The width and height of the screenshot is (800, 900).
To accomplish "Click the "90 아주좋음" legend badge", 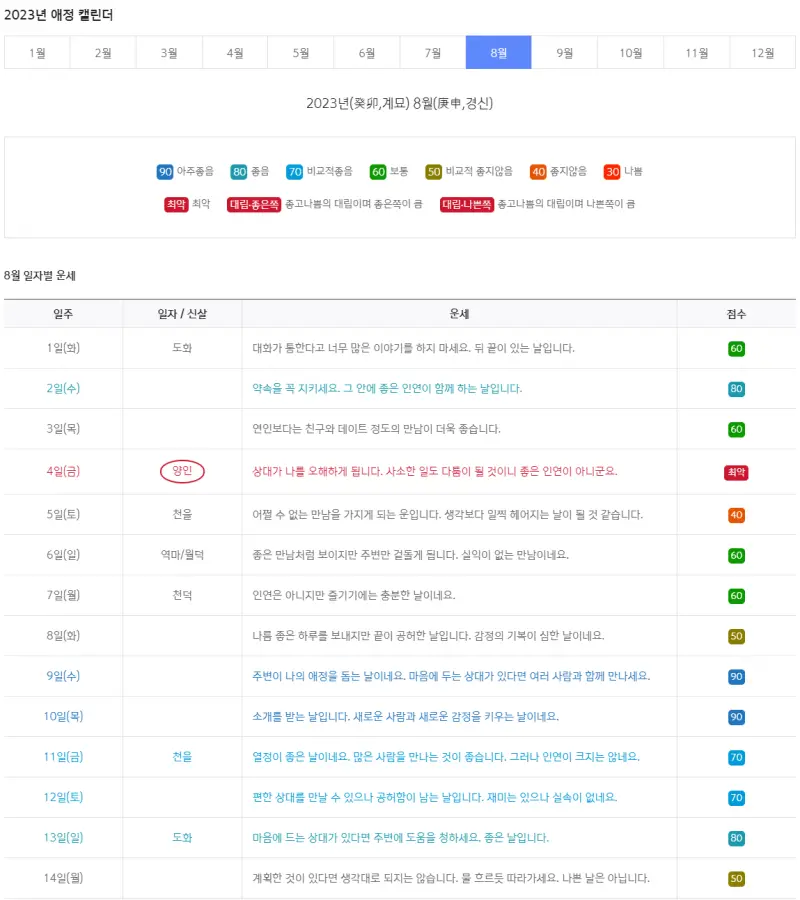I will (x=165, y=171).
